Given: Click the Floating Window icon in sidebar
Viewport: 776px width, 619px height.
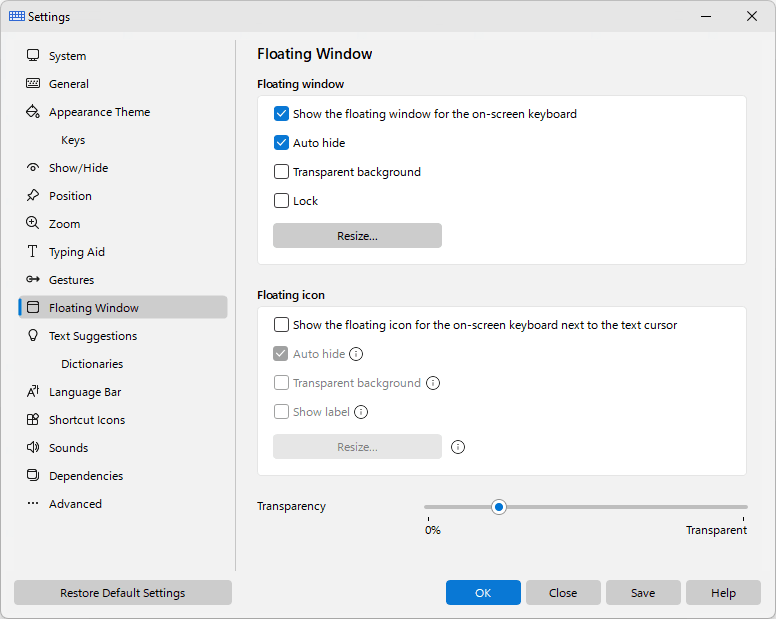Looking at the screenshot, I should tap(33, 307).
